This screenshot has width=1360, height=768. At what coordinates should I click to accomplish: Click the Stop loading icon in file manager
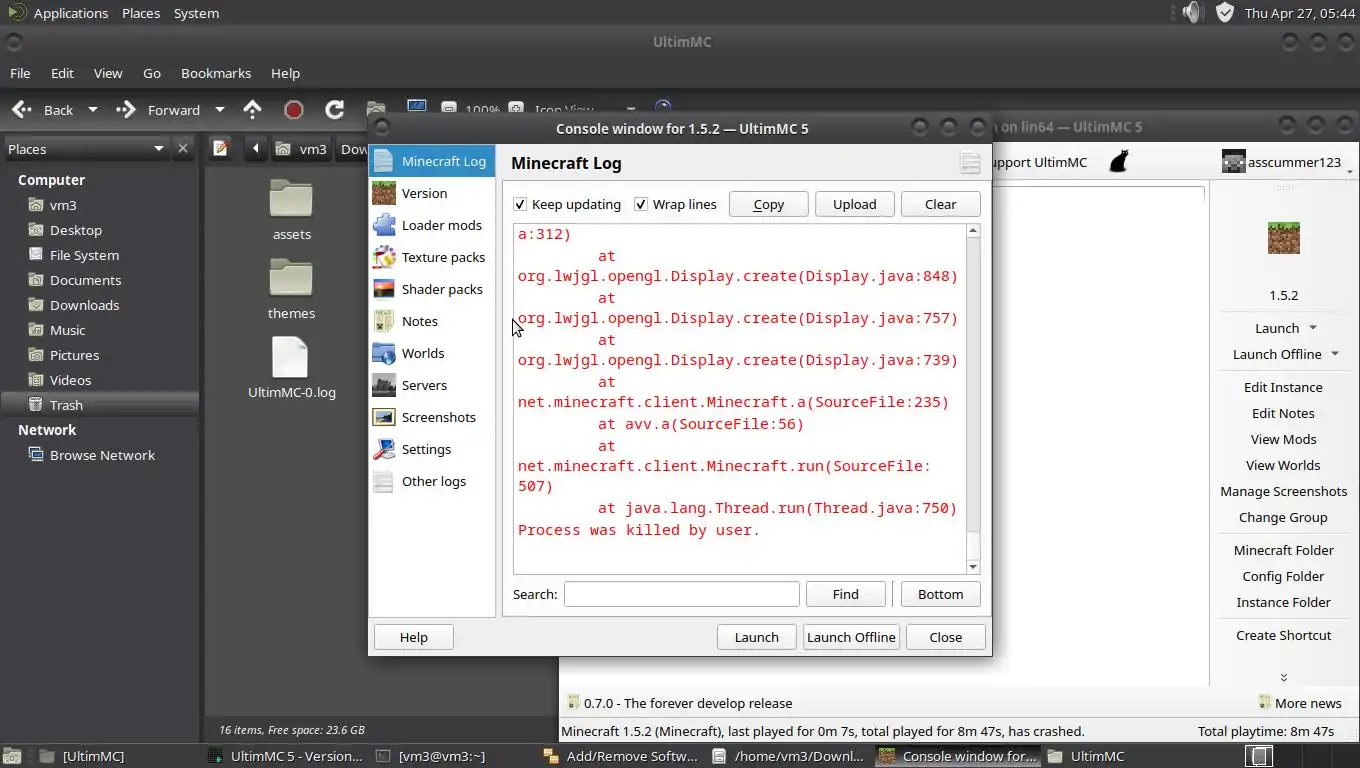point(293,110)
